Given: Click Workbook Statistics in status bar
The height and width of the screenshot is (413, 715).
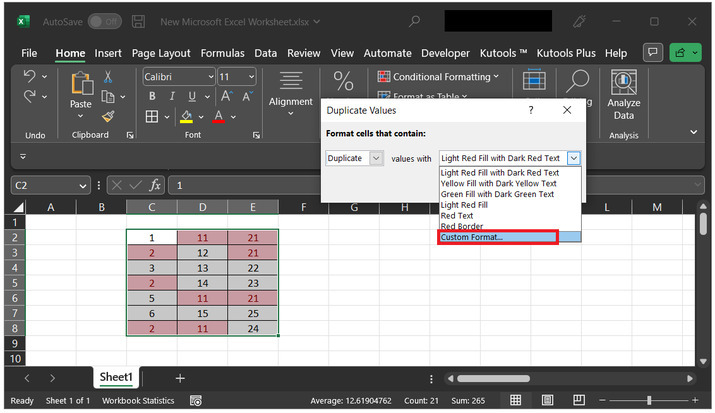Looking at the screenshot, I should (138, 401).
